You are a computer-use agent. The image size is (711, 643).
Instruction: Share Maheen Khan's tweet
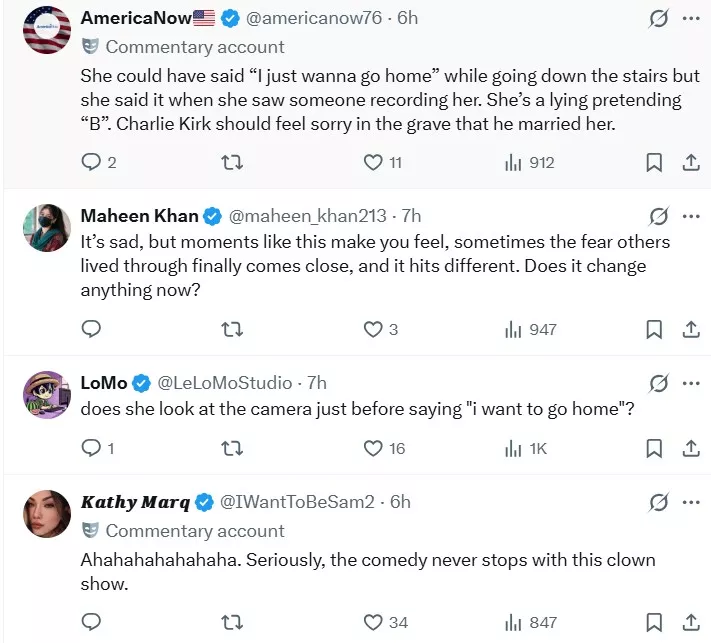pyautogui.click(x=690, y=329)
